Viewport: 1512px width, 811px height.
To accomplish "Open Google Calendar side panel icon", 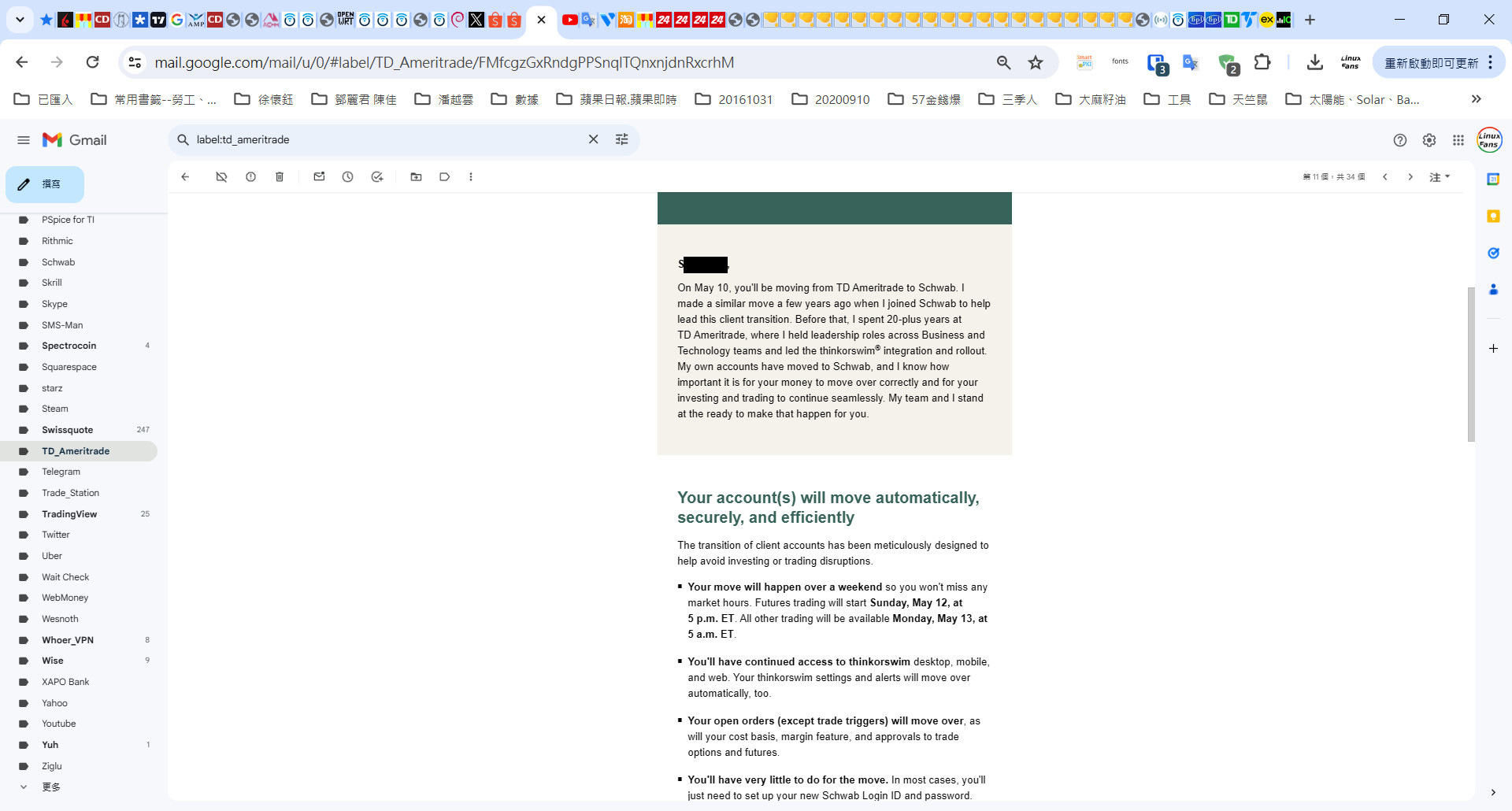I will [1493, 180].
